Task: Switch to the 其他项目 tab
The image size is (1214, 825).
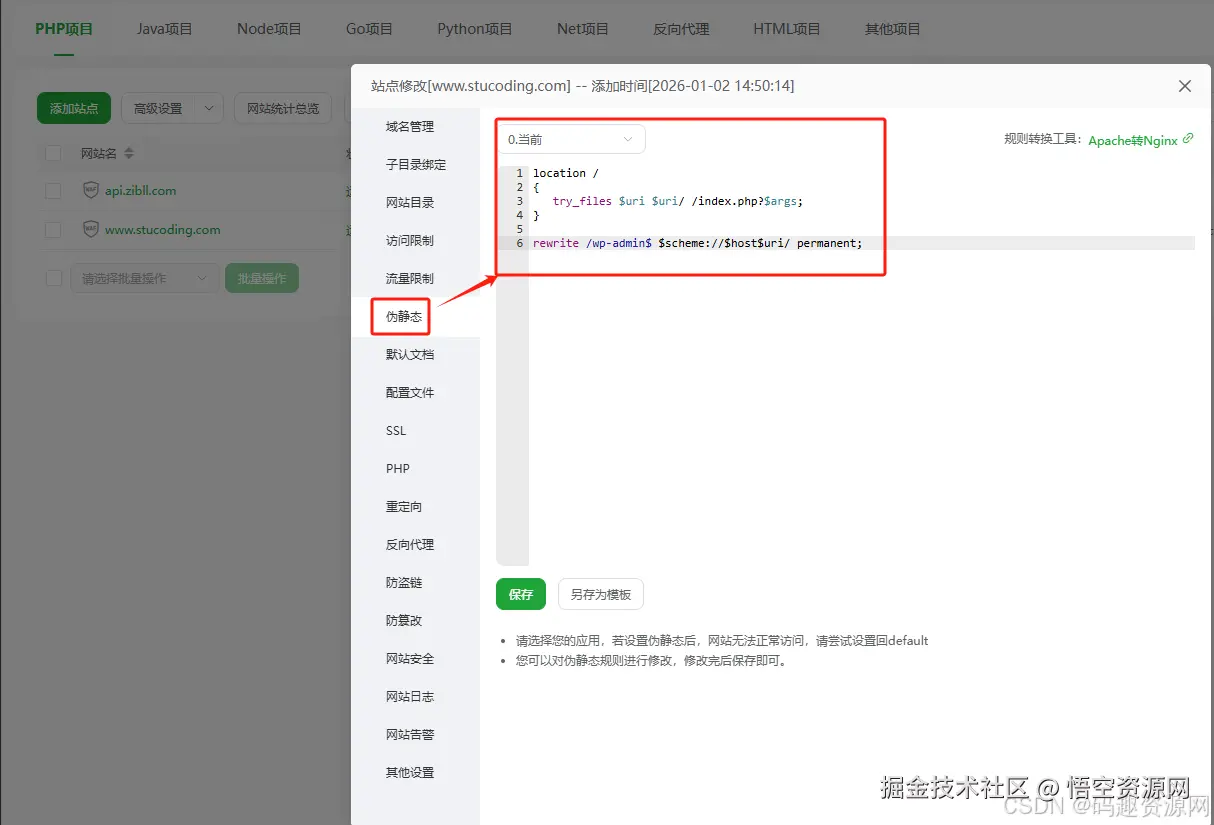Action: 893,29
